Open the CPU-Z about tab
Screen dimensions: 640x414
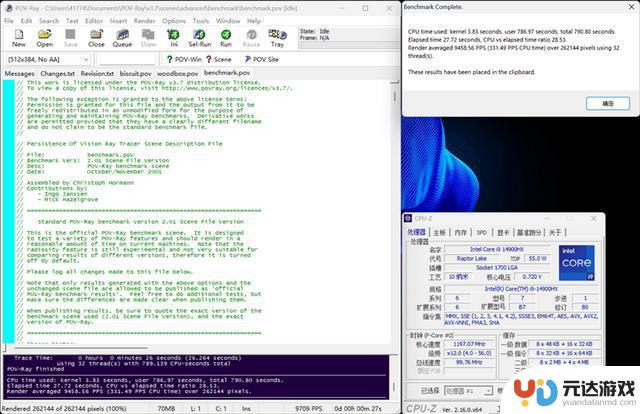click(555, 232)
